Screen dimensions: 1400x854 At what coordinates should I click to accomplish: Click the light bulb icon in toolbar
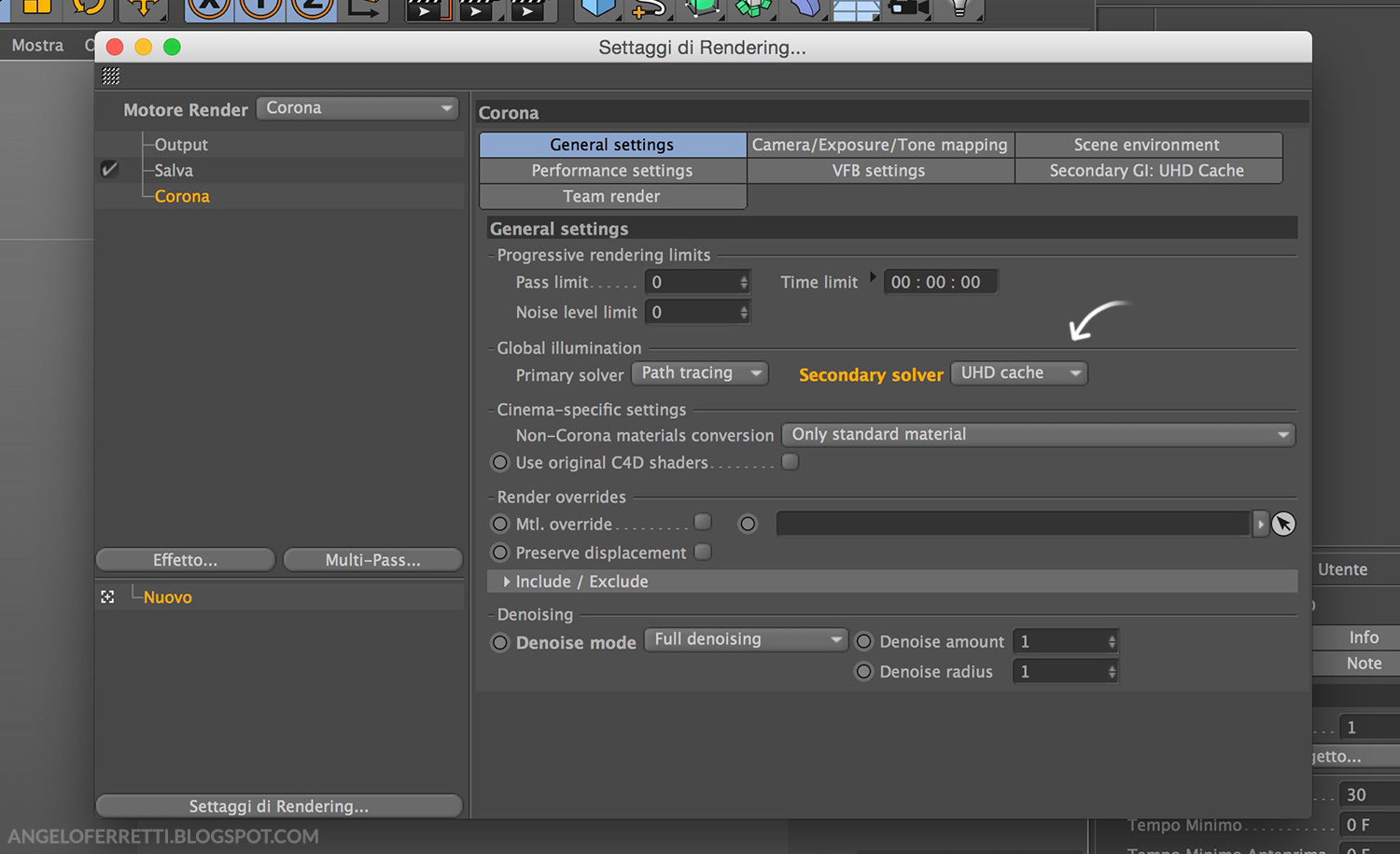tap(959, 8)
